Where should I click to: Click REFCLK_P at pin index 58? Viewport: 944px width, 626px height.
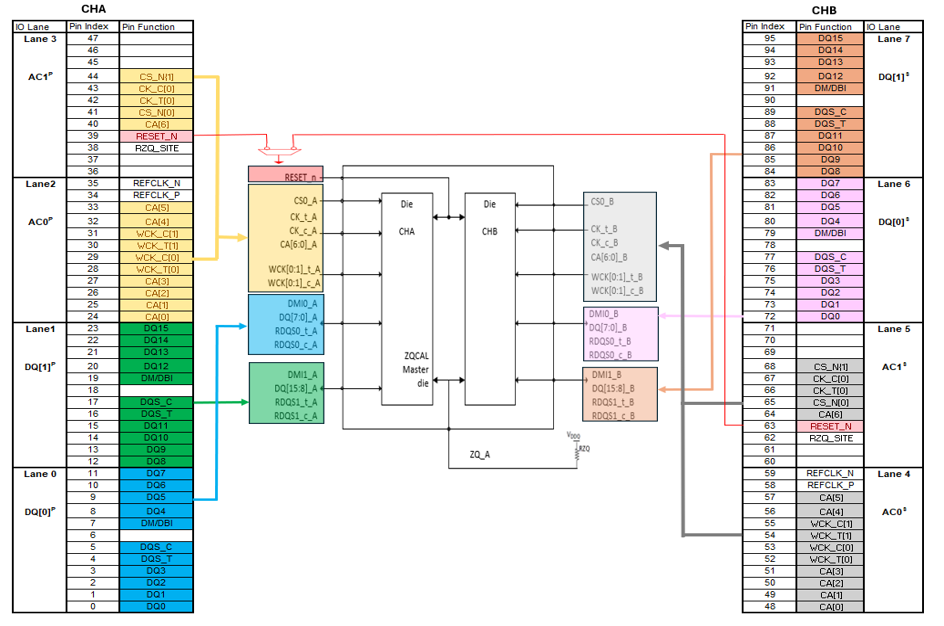pos(830,485)
